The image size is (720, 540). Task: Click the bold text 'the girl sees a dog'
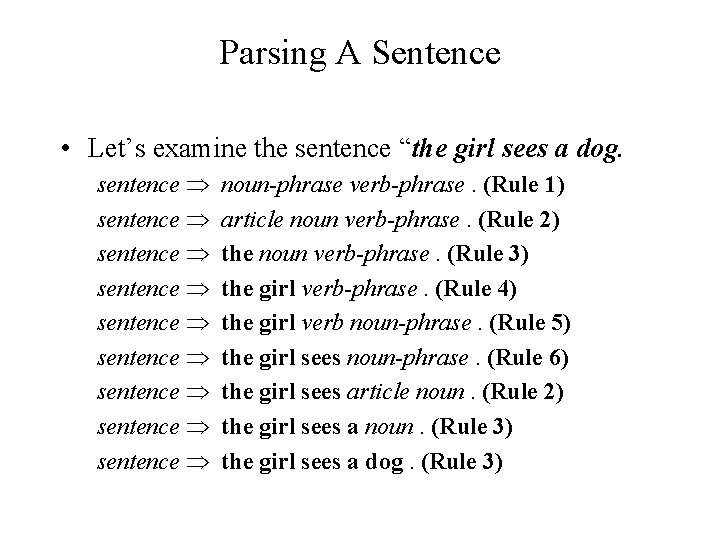(313, 462)
